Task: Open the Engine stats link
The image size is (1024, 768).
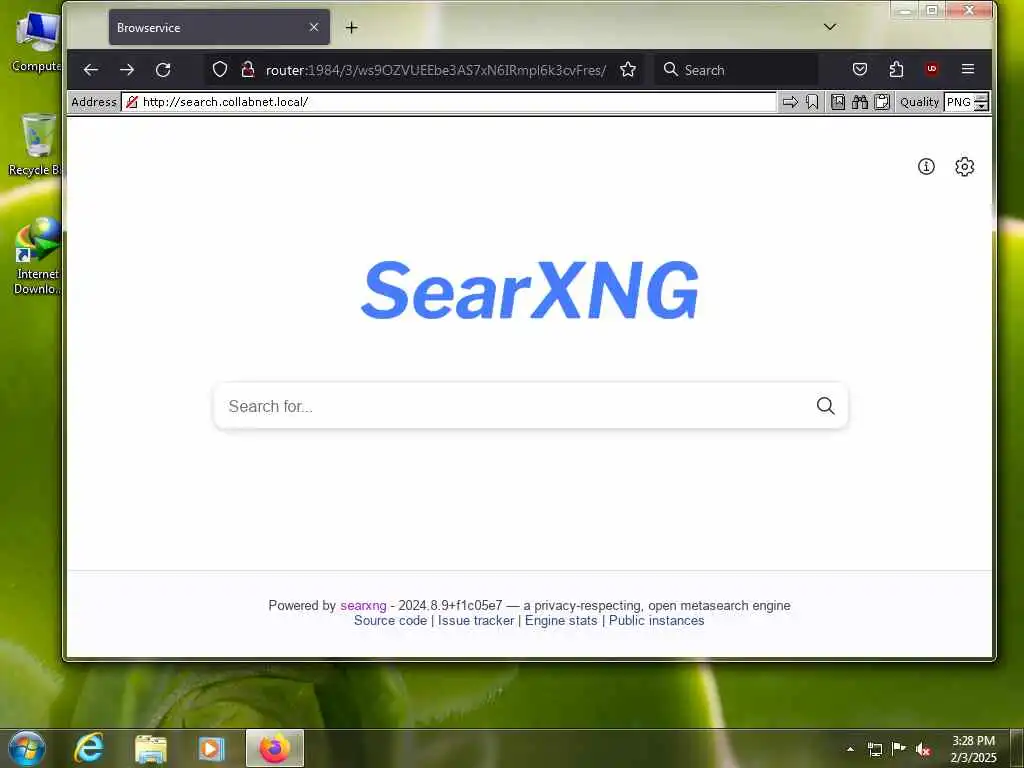Action: pos(561,620)
